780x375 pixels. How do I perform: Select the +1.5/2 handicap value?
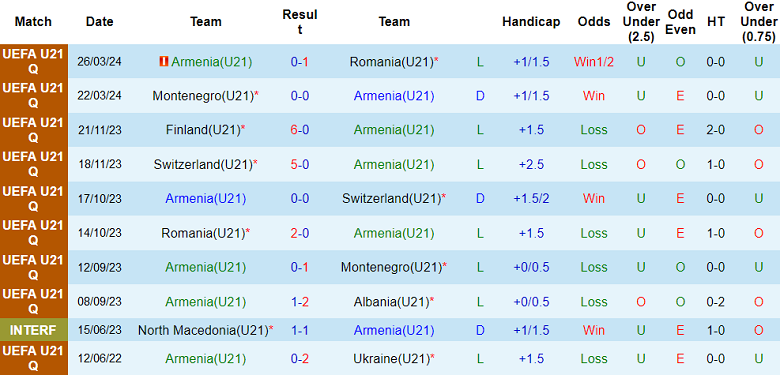(x=531, y=199)
